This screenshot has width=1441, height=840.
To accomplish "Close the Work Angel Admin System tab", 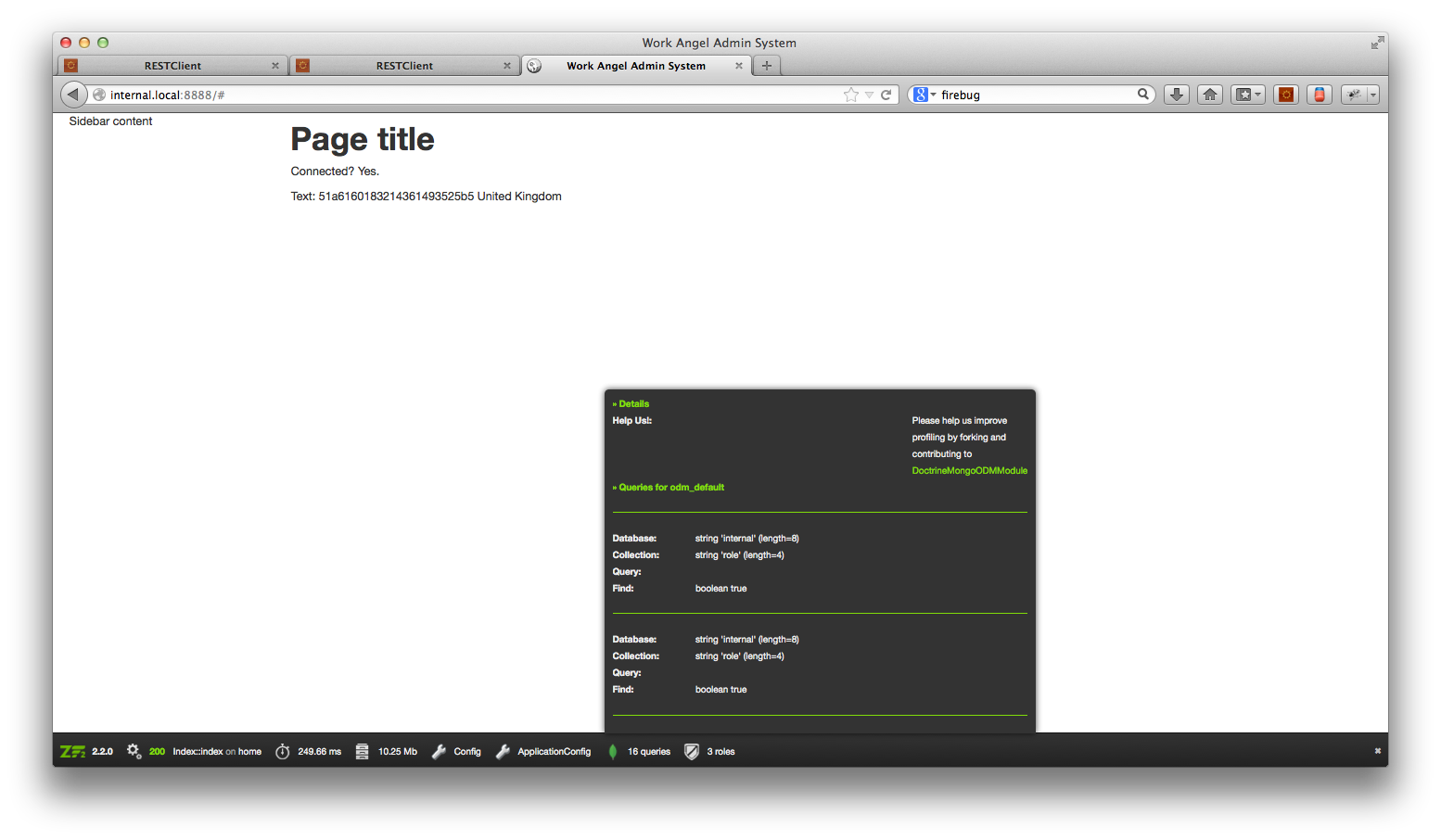I will 739,66.
